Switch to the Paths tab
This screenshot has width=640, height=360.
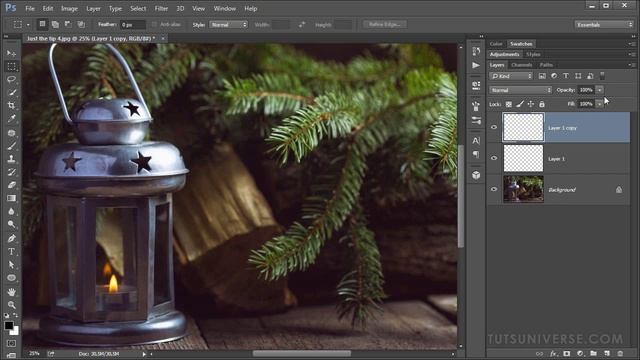(546, 65)
